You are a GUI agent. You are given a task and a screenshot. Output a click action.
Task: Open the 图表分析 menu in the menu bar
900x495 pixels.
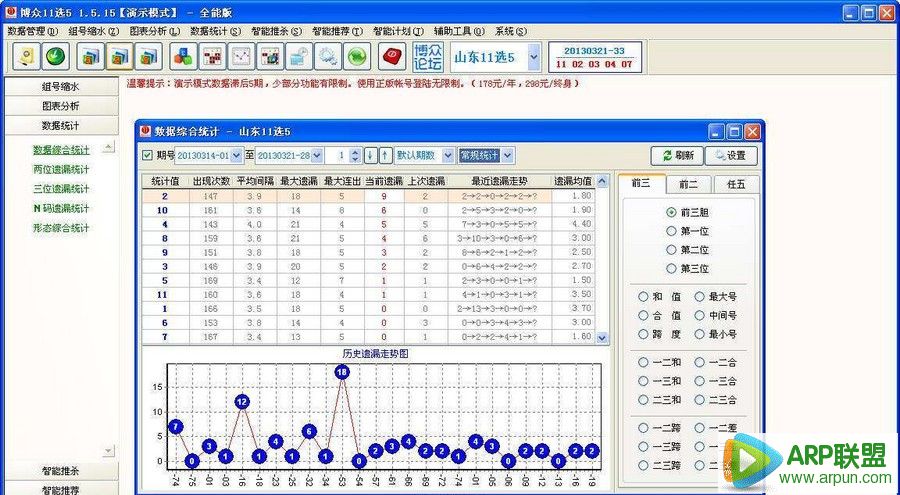point(154,31)
